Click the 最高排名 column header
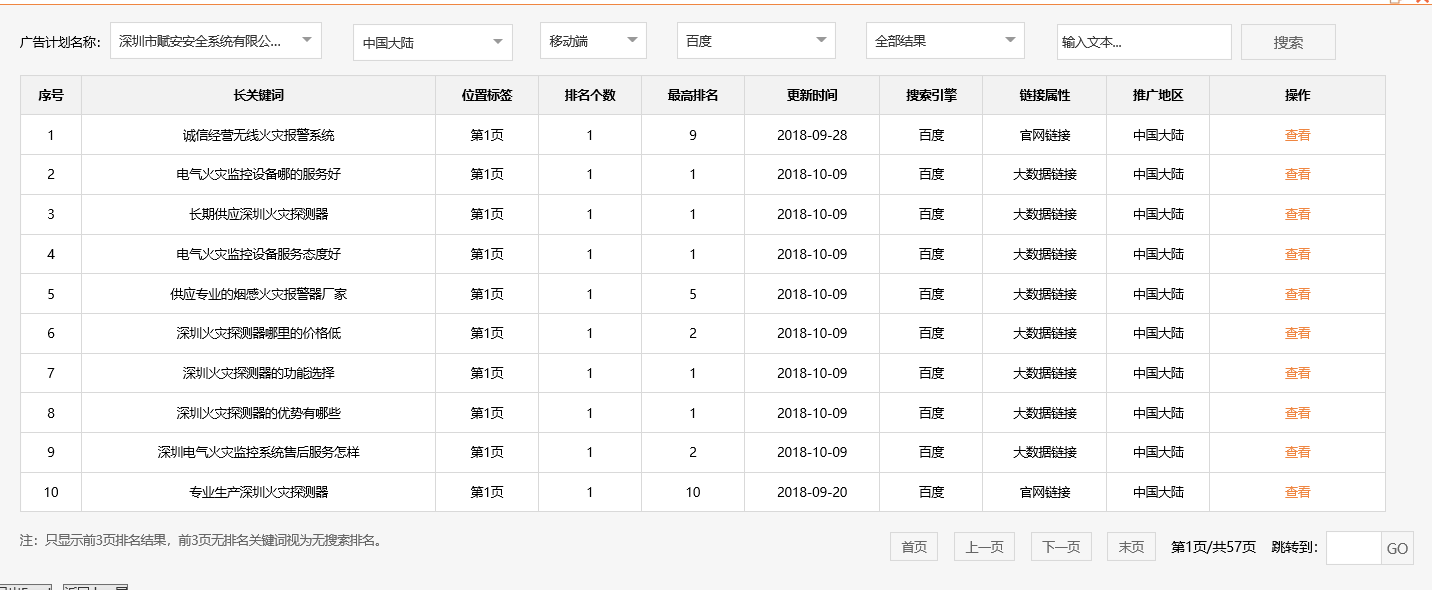The width and height of the screenshot is (1432, 590). point(693,94)
